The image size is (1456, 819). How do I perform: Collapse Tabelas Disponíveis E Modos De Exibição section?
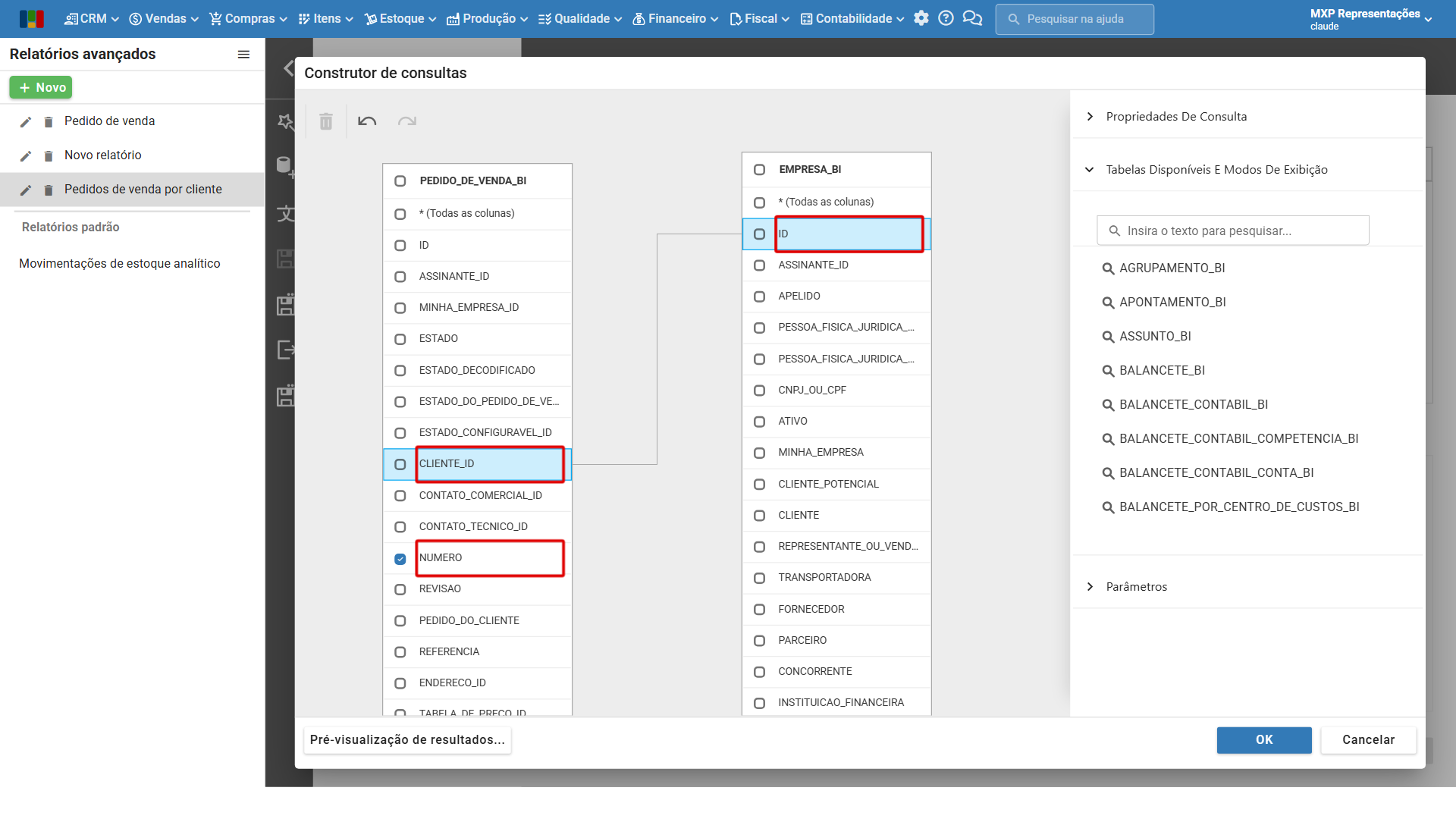point(1090,170)
